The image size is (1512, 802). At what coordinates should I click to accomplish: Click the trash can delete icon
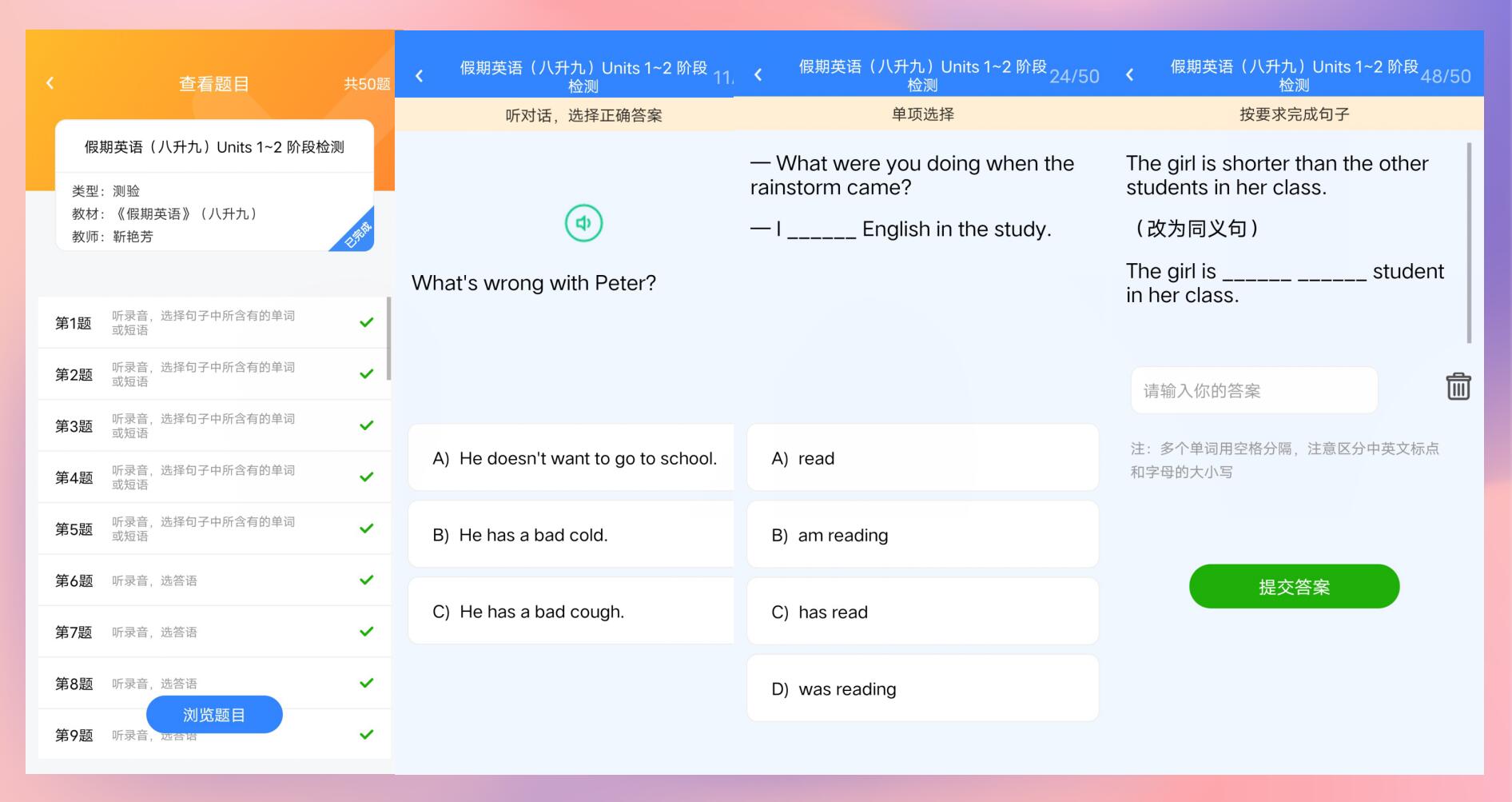click(x=1458, y=387)
